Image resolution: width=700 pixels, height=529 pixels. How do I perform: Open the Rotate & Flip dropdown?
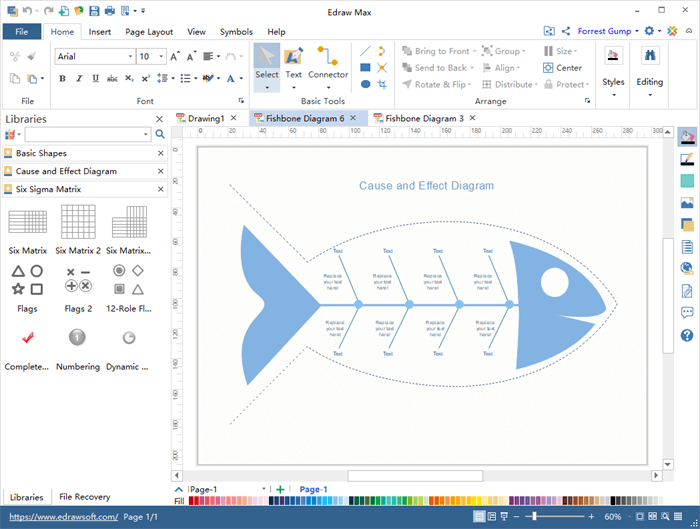(437, 84)
